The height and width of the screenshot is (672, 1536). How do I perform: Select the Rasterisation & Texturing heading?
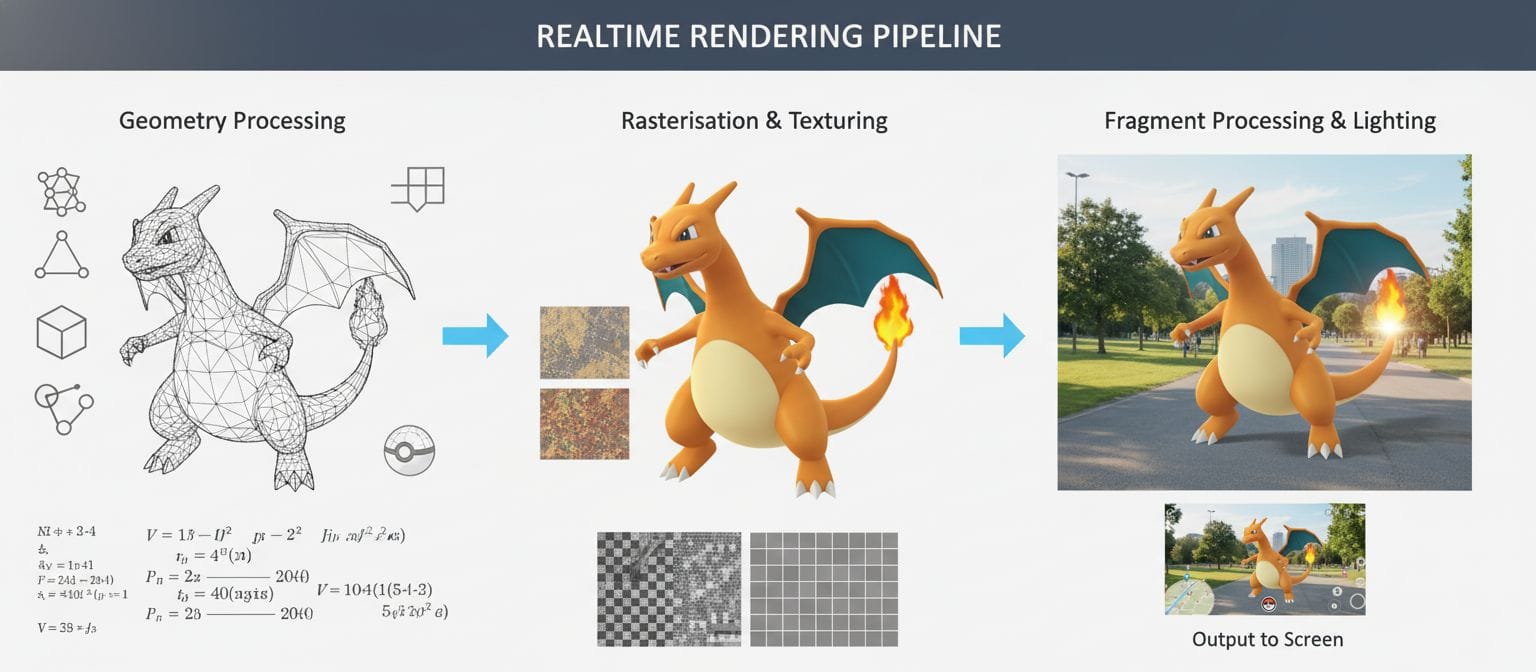(x=754, y=121)
